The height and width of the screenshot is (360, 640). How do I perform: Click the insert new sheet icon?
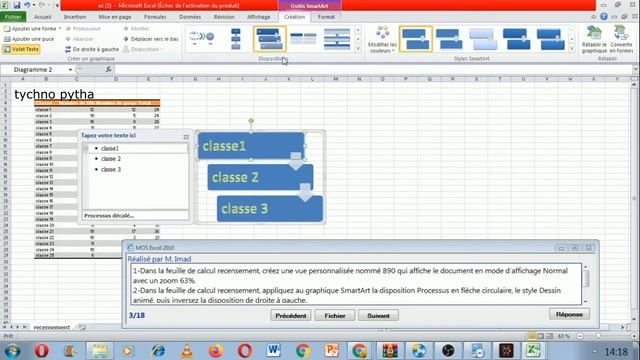click(x=82, y=327)
